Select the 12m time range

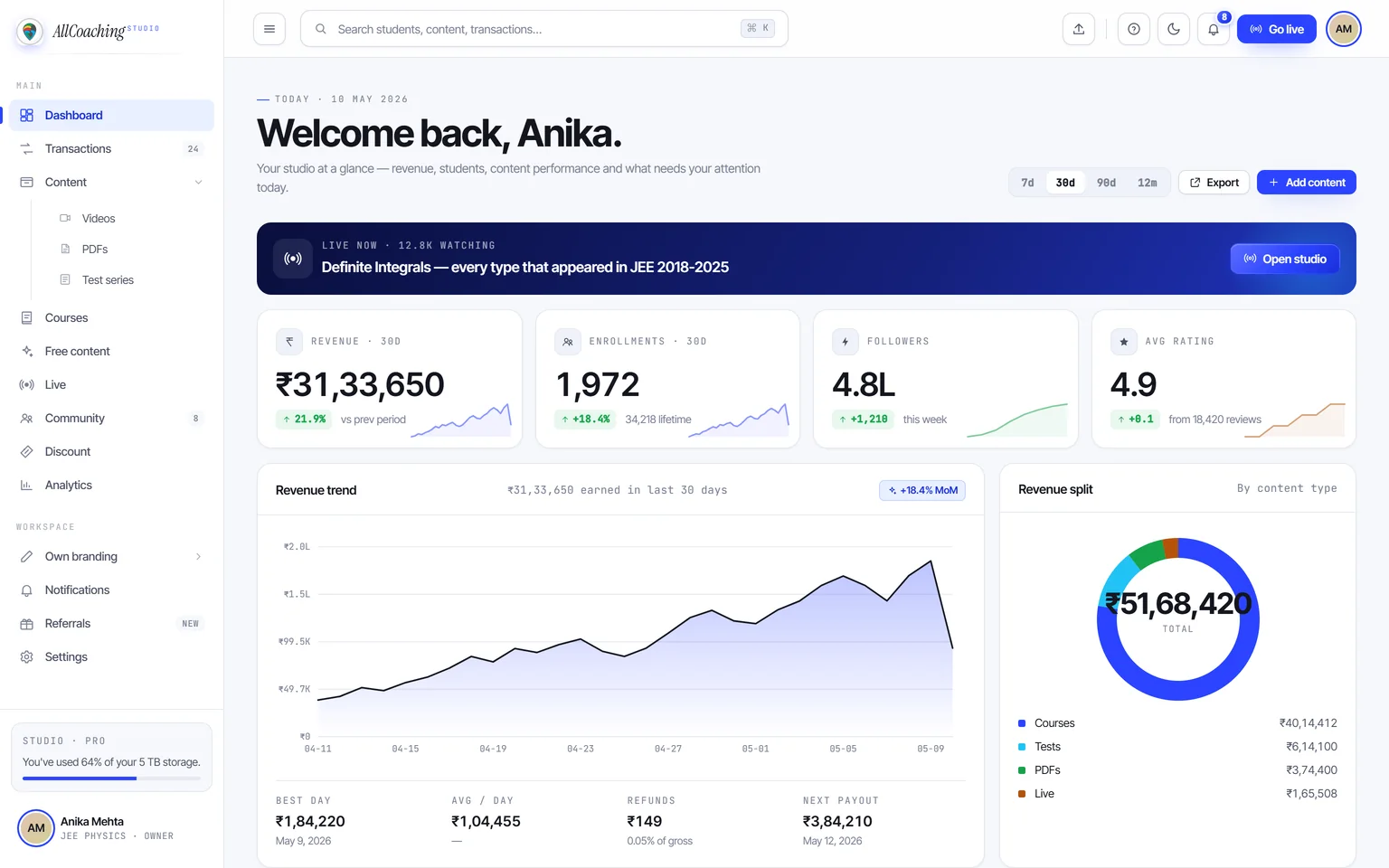click(1148, 183)
